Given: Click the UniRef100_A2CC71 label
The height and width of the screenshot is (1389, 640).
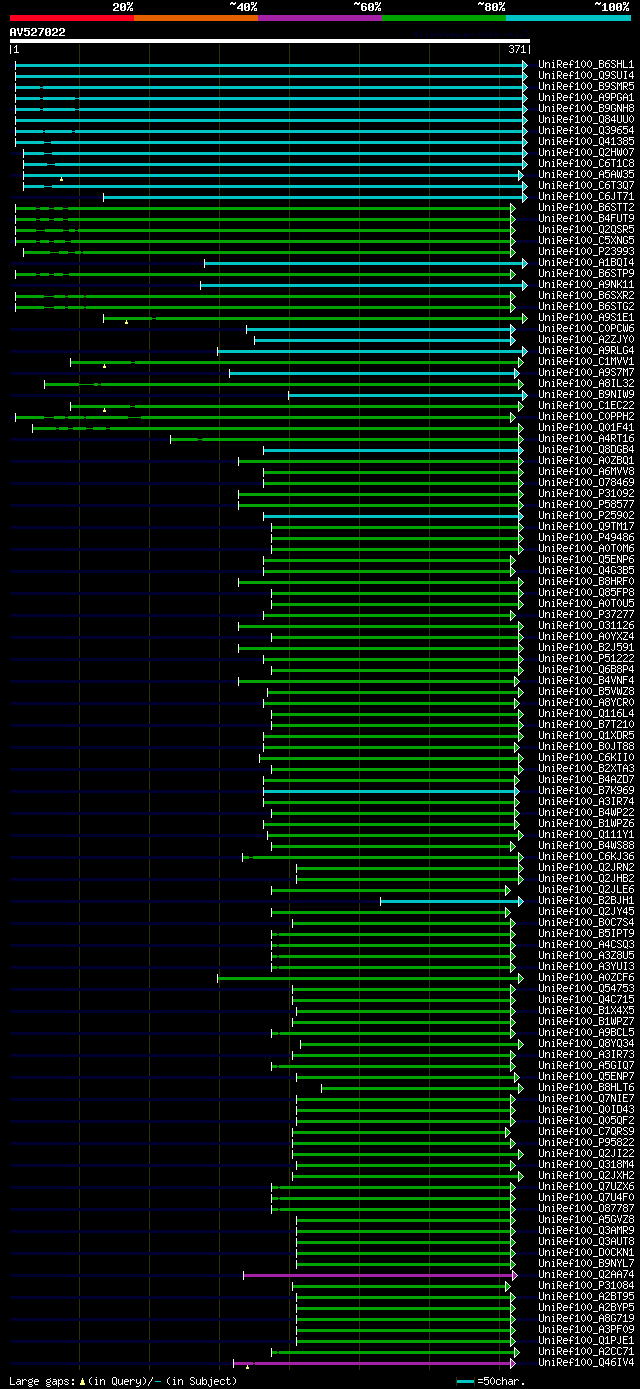Looking at the screenshot, I should pyautogui.click(x=586, y=1351).
